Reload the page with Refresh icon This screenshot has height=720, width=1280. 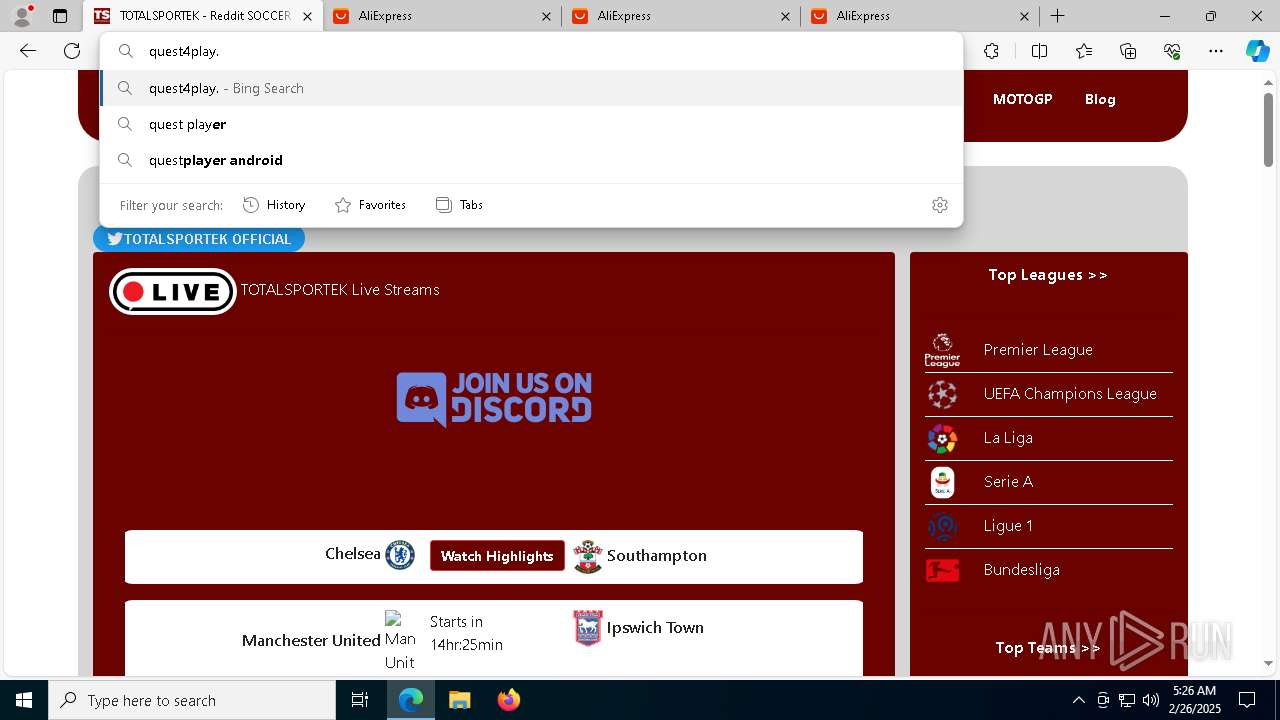[72, 51]
